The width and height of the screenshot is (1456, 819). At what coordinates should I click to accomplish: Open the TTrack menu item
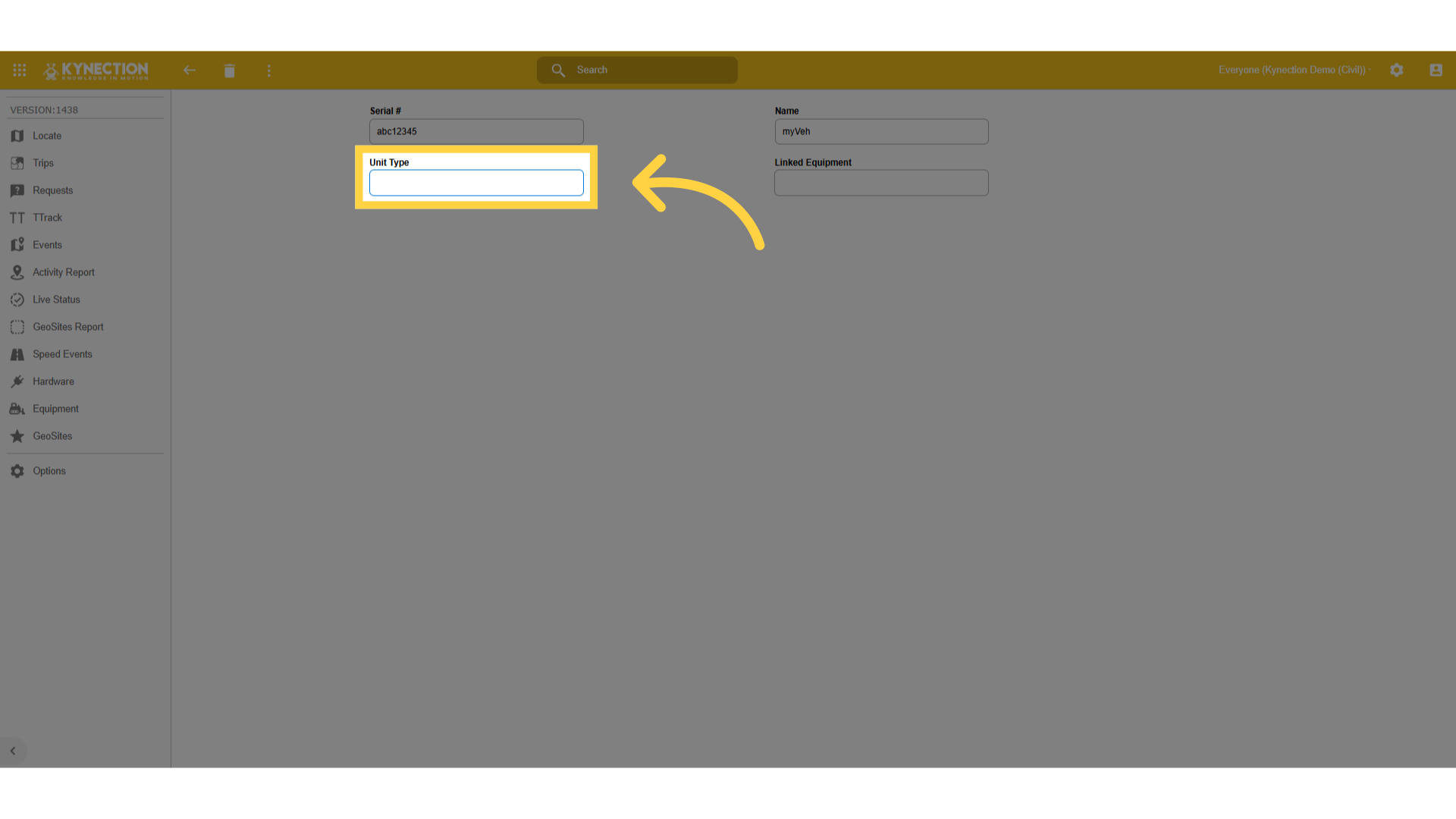coord(48,218)
